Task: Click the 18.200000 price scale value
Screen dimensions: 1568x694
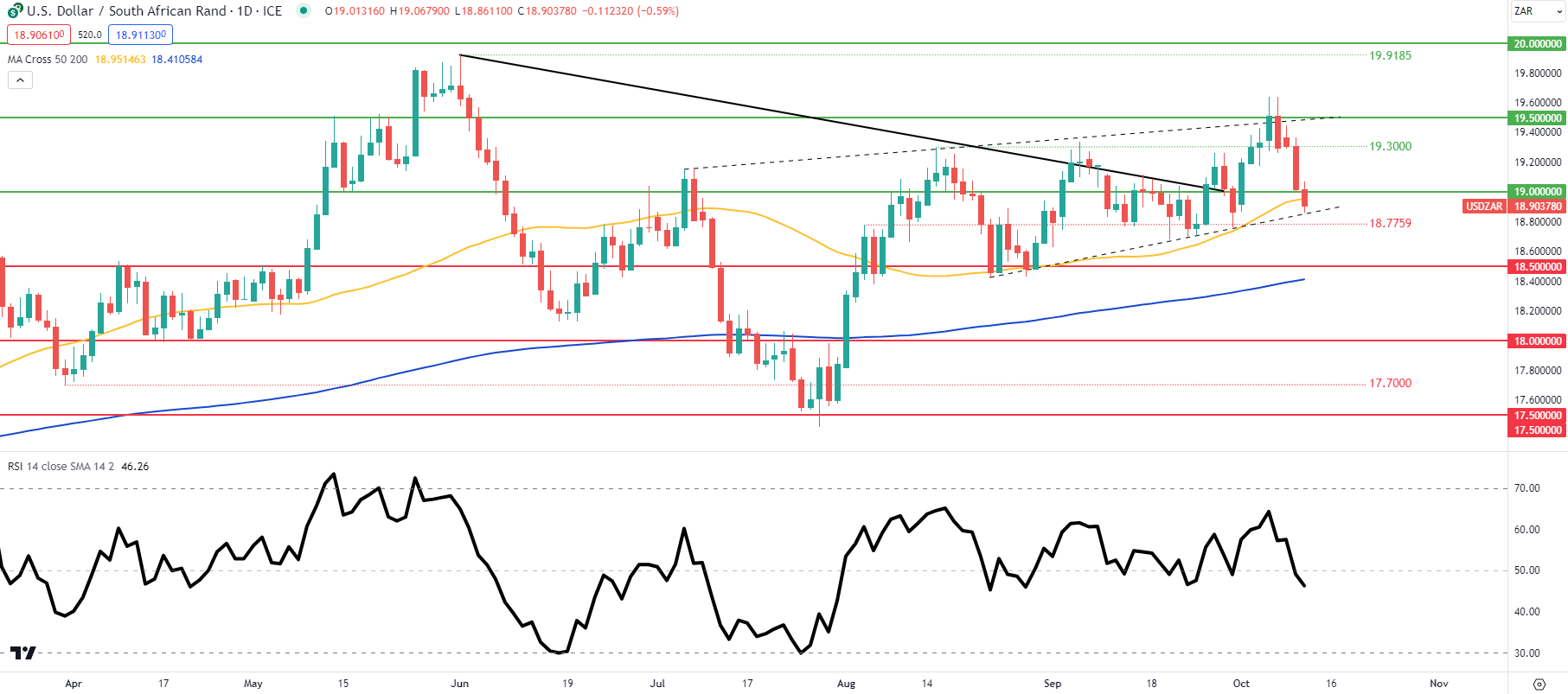Action: (1538, 311)
